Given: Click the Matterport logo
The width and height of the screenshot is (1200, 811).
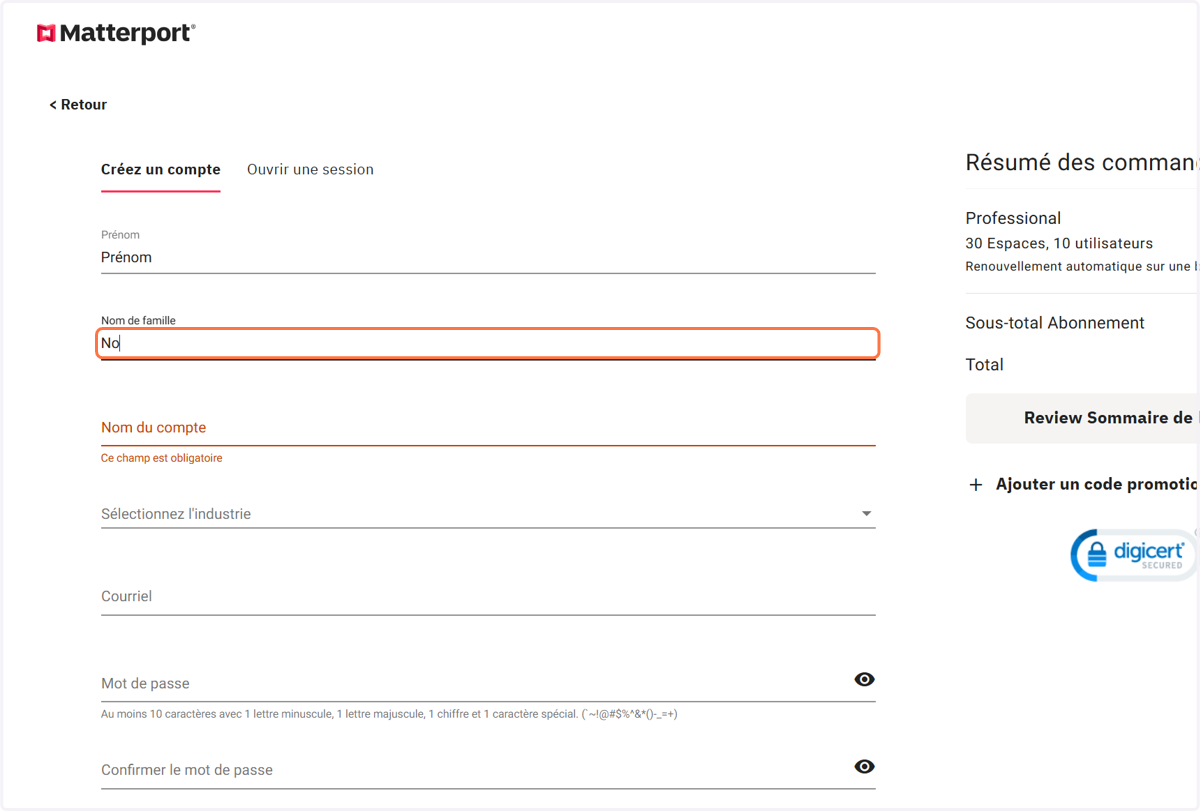Looking at the screenshot, I should (x=116, y=33).
